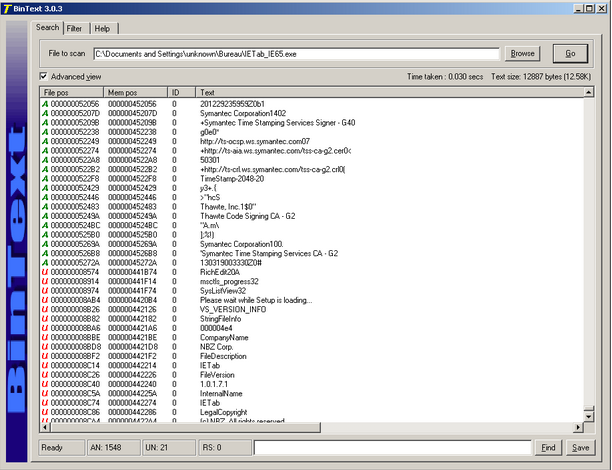
Task: Click the UN: 21 status bar entry
Action: 169,447
